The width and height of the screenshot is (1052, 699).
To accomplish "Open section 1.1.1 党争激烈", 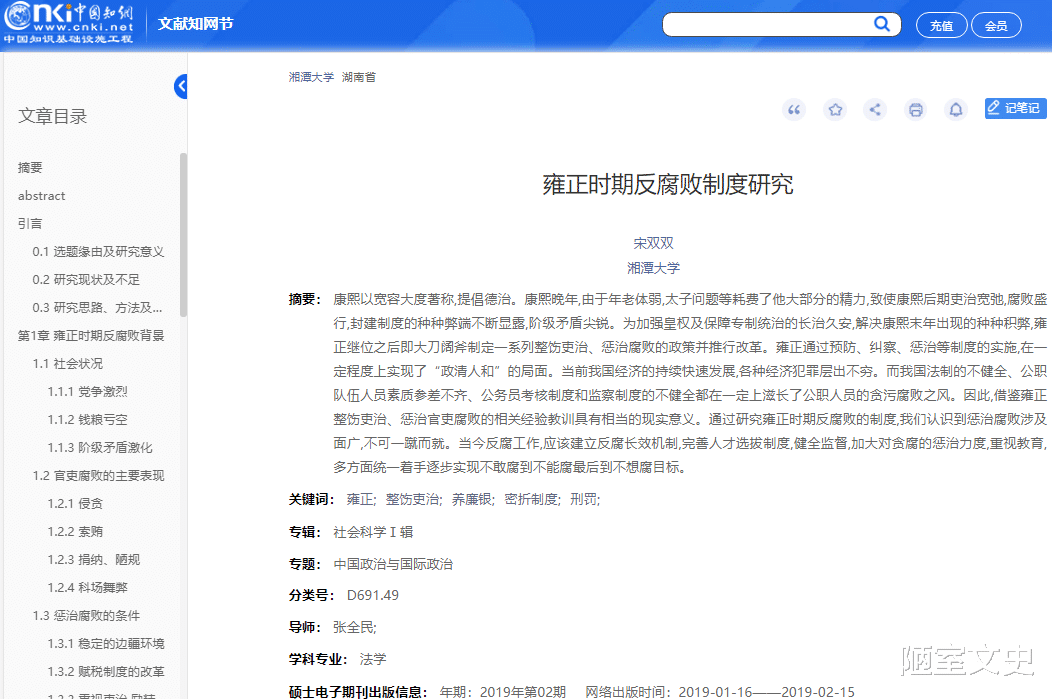I will 87,392.
